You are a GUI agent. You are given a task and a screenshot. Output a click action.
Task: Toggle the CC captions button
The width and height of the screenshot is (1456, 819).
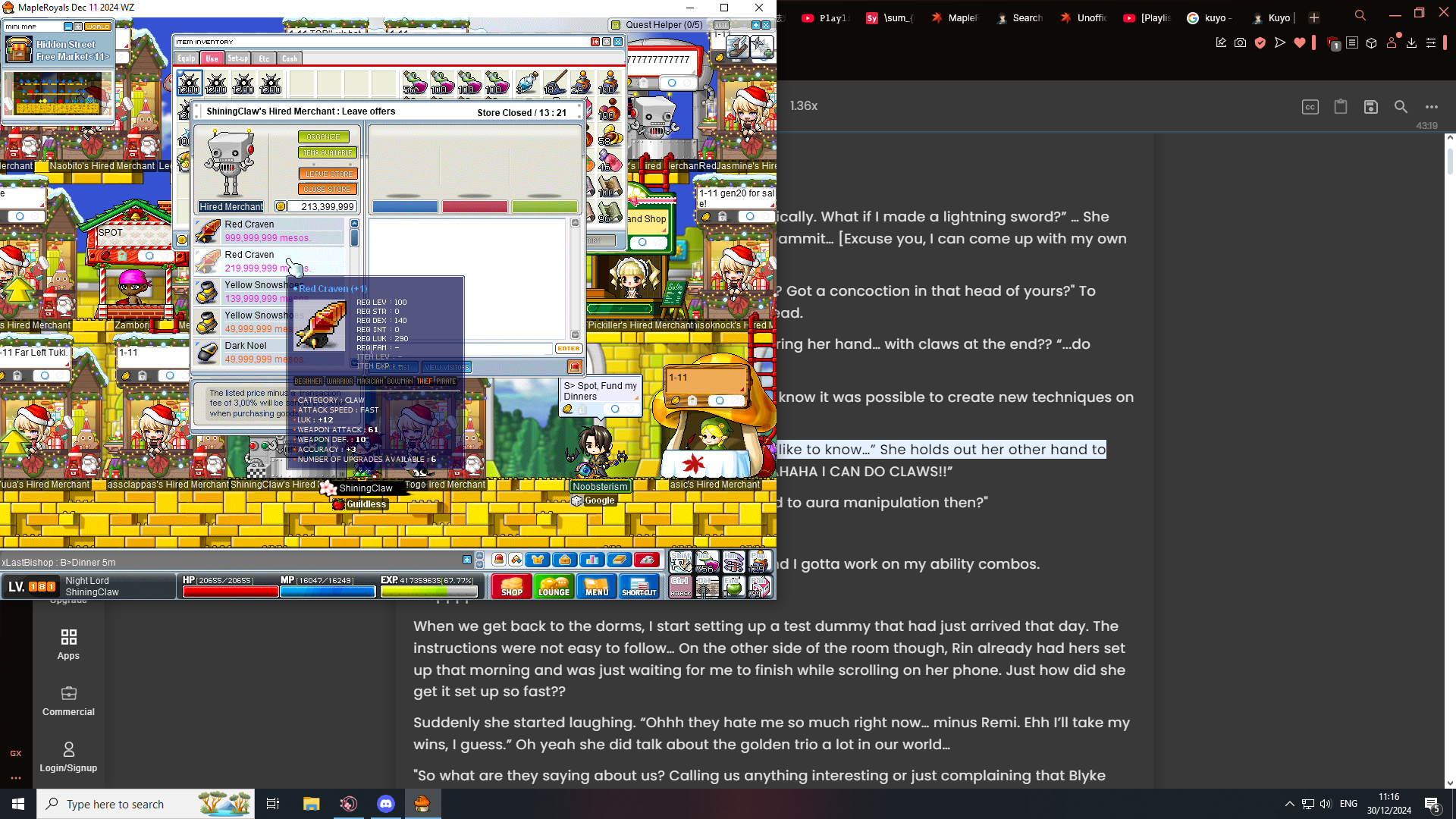[1310, 107]
